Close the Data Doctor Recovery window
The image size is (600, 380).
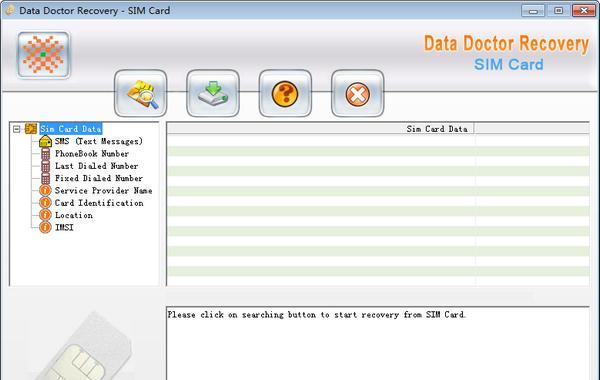(x=584, y=10)
